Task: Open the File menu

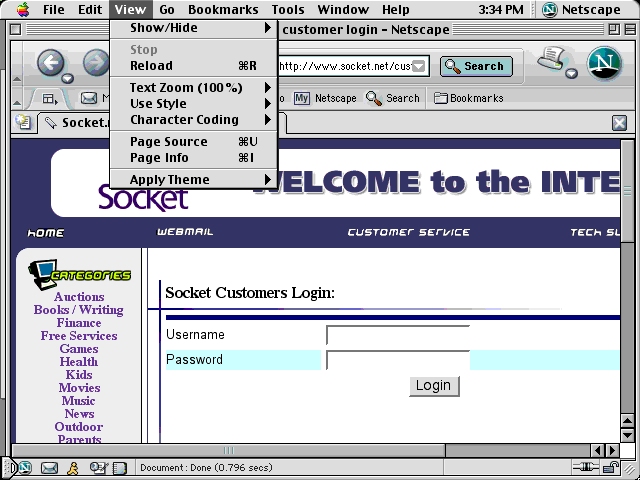Action: pos(54,9)
